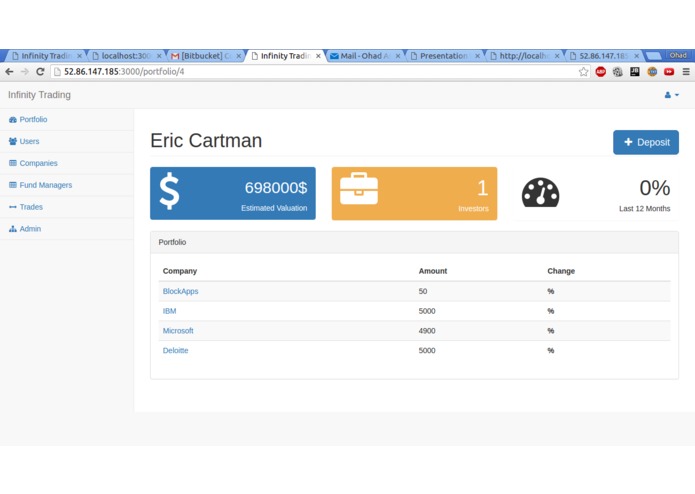
Task: Click the red Adblock extension icon
Action: (601, 71)
